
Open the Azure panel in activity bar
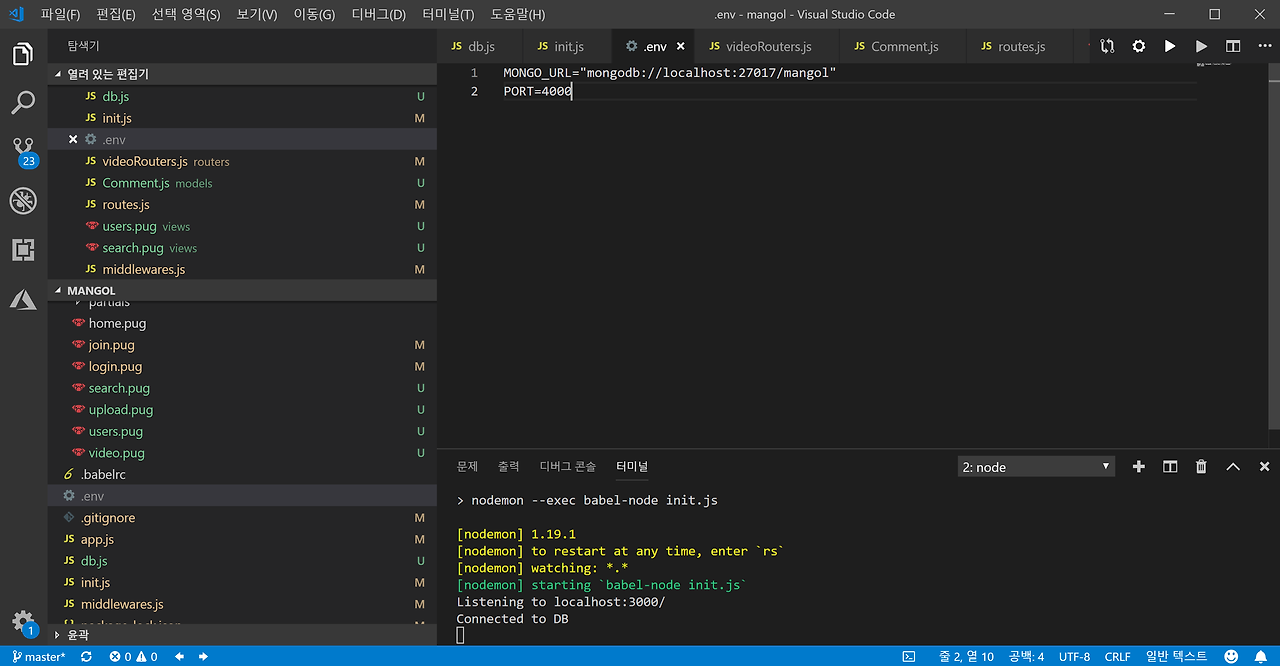(x=23, y=299)
